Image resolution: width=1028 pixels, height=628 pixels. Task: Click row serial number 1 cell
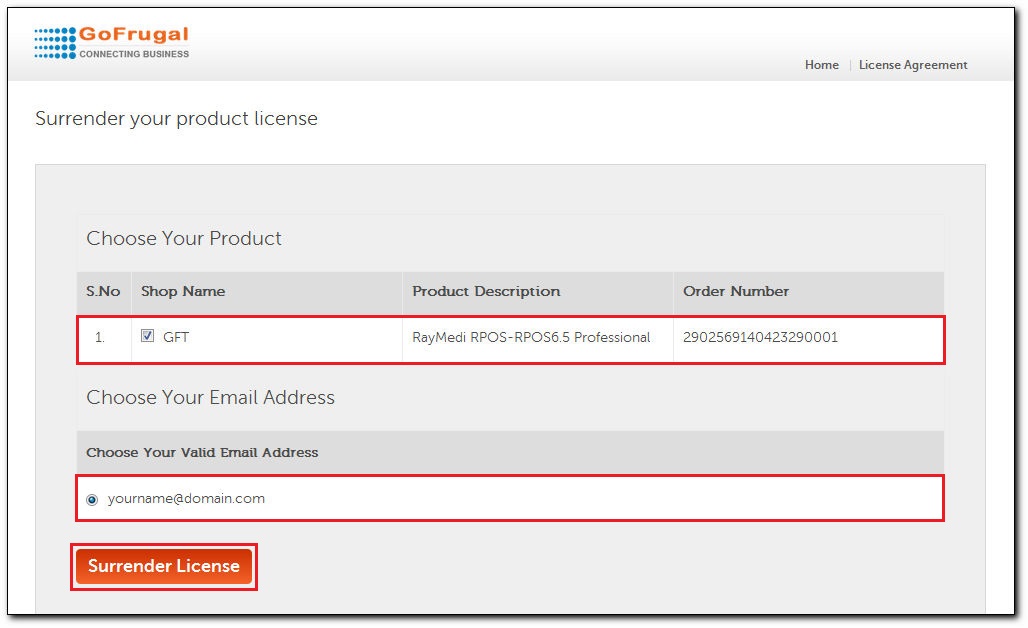click(100, 338)
